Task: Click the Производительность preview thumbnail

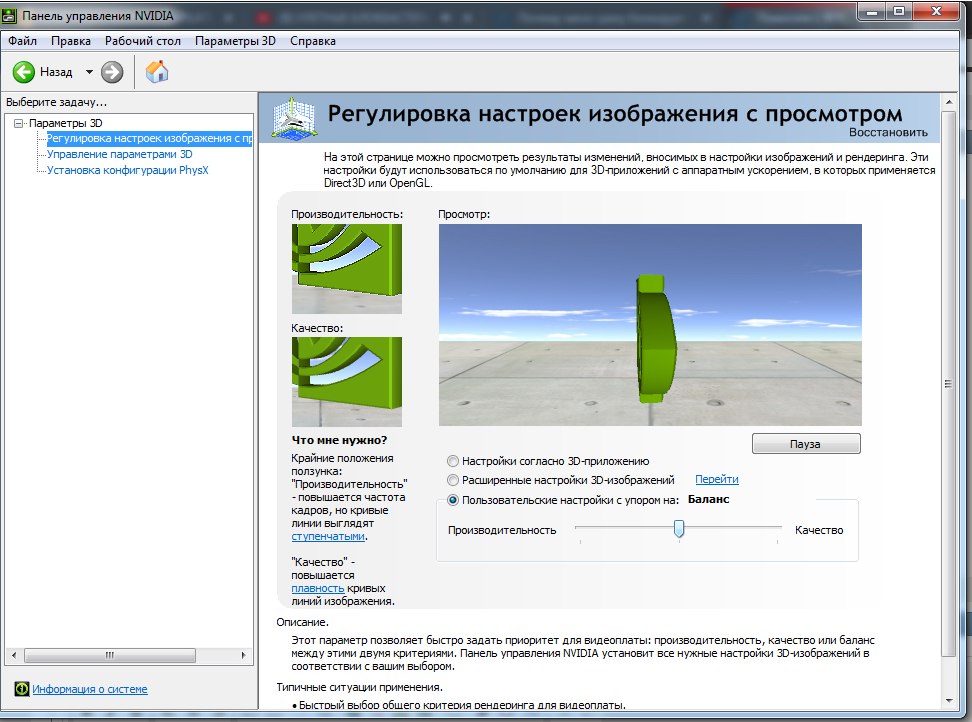Action: pos(346,268)
